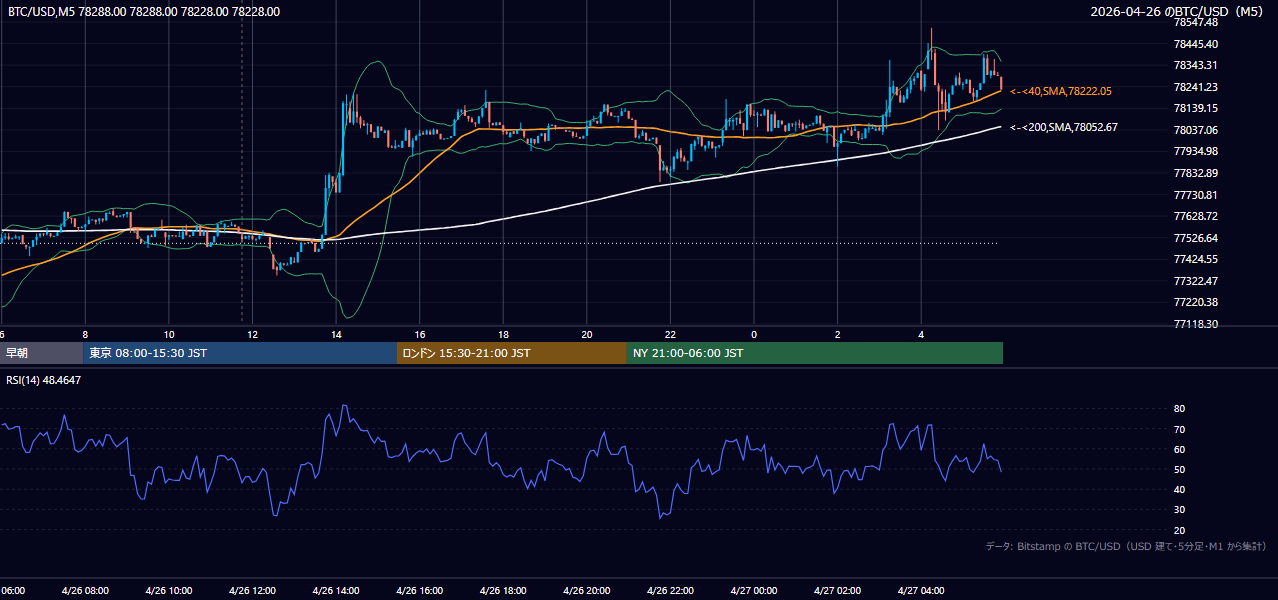This screenshot has height=600, width=1278.
Task: Click RSI axis level 80
Action: (1179, 409)
